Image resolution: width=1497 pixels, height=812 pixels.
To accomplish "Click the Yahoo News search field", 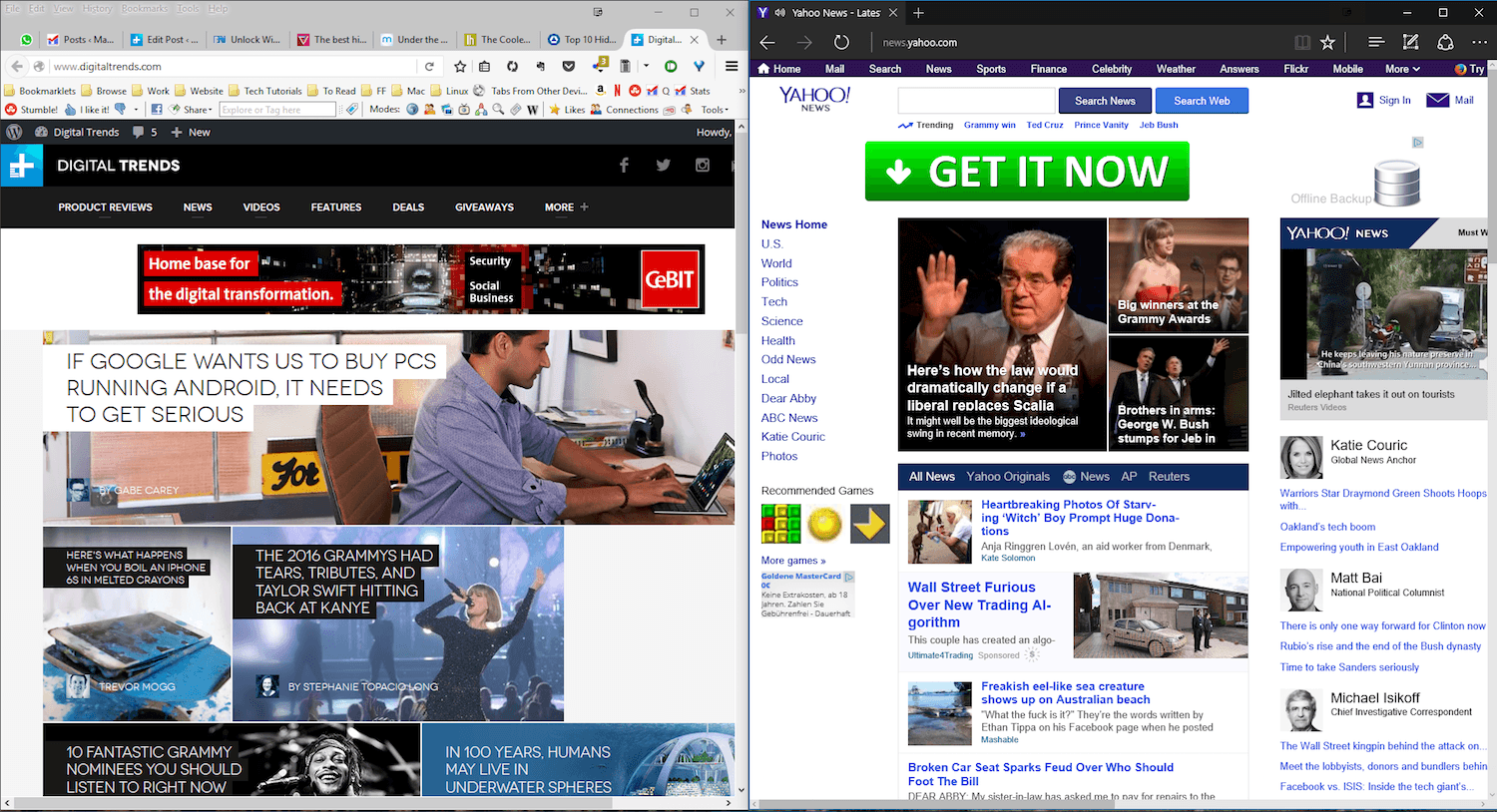I will pos(976,101).
